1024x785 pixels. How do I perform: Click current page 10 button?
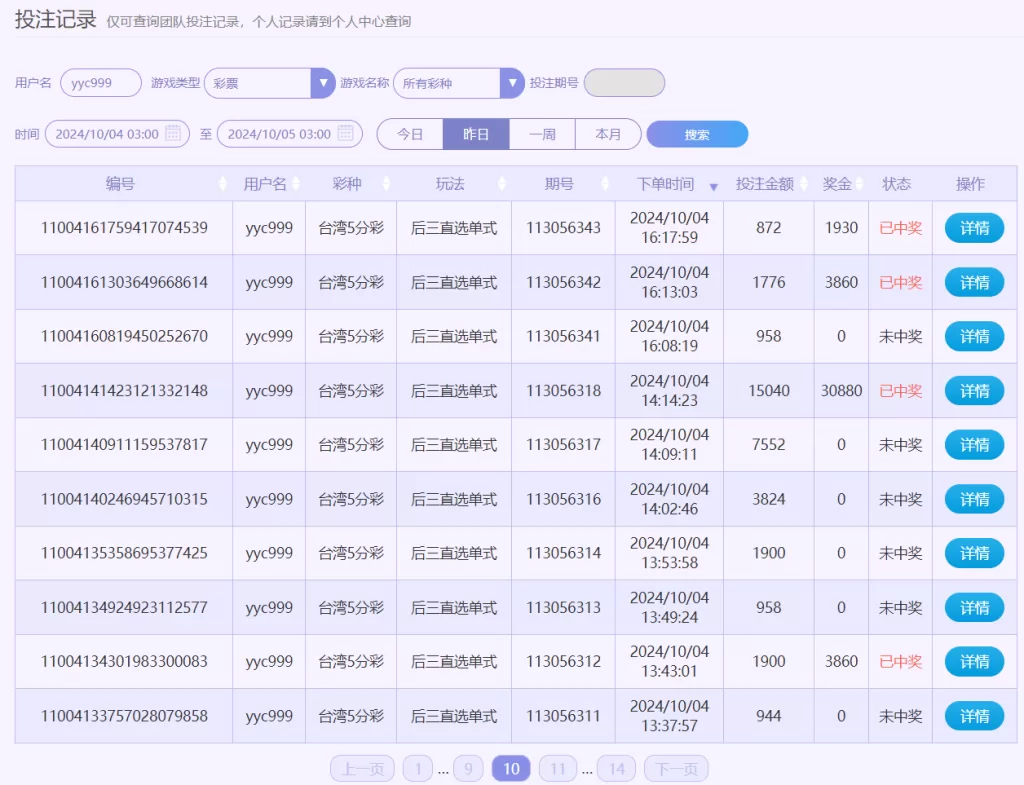511,769
